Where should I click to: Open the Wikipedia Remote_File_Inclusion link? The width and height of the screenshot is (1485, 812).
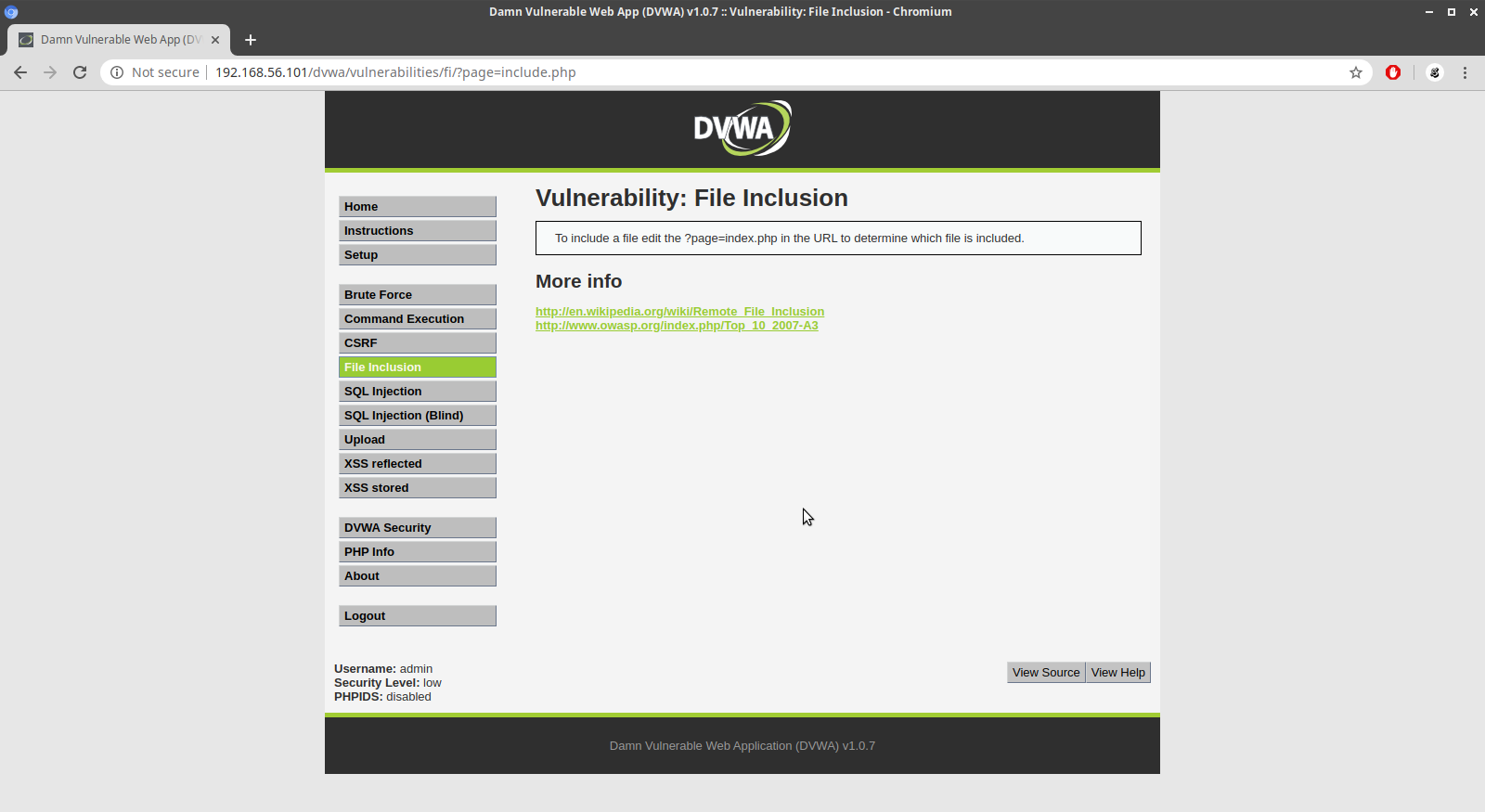679,312
